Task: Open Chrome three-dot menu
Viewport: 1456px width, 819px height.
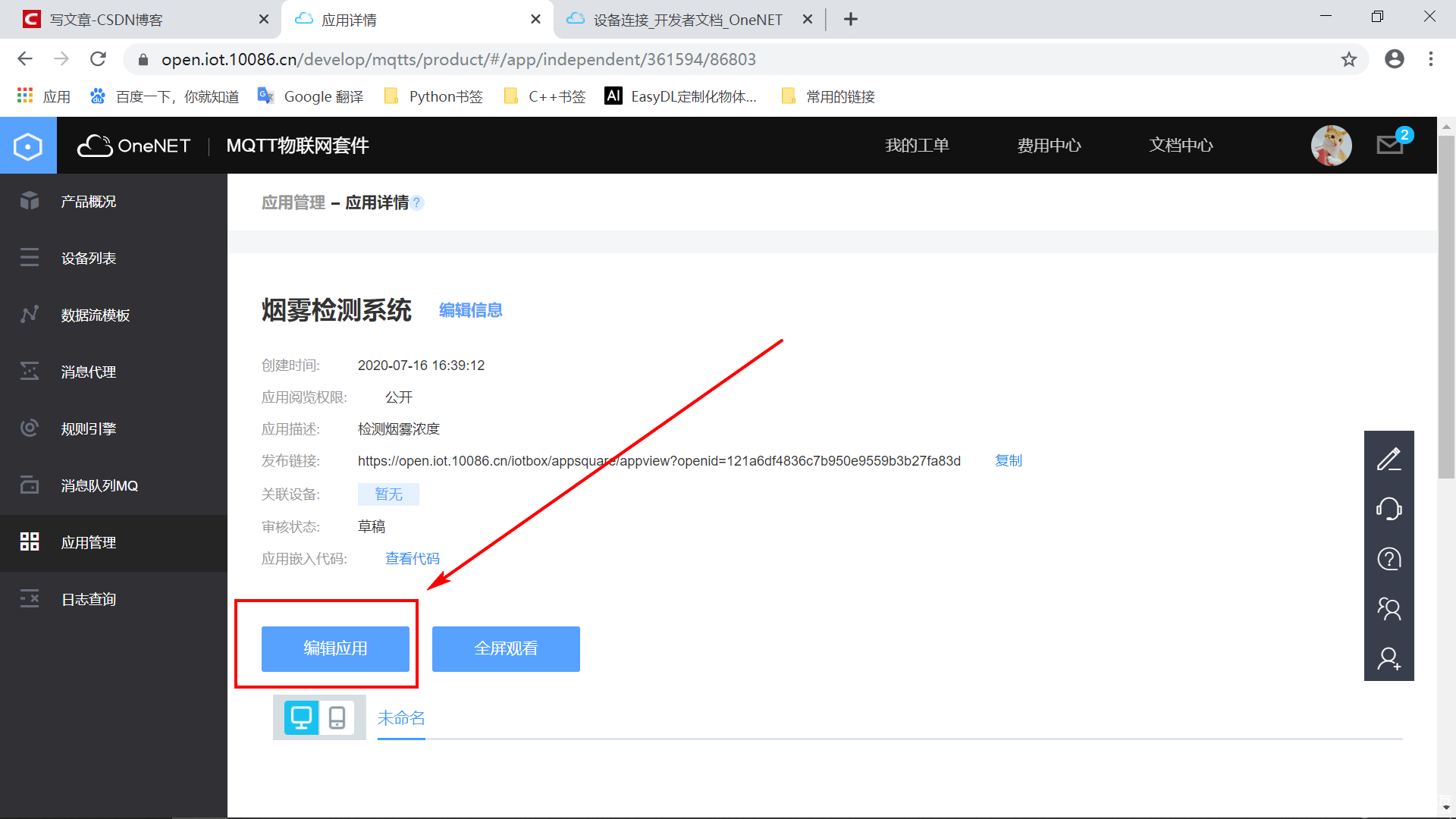Action: [x=1430, y=59]
